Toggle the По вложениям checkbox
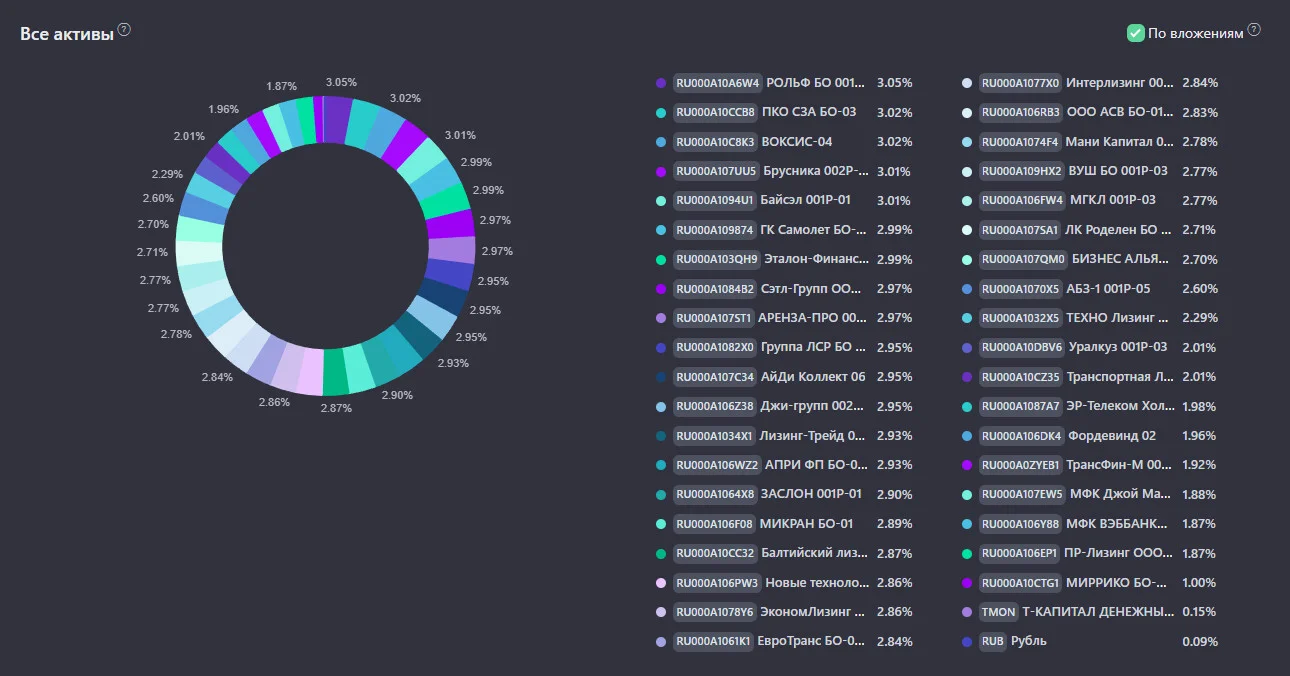 coord(1135,33)
